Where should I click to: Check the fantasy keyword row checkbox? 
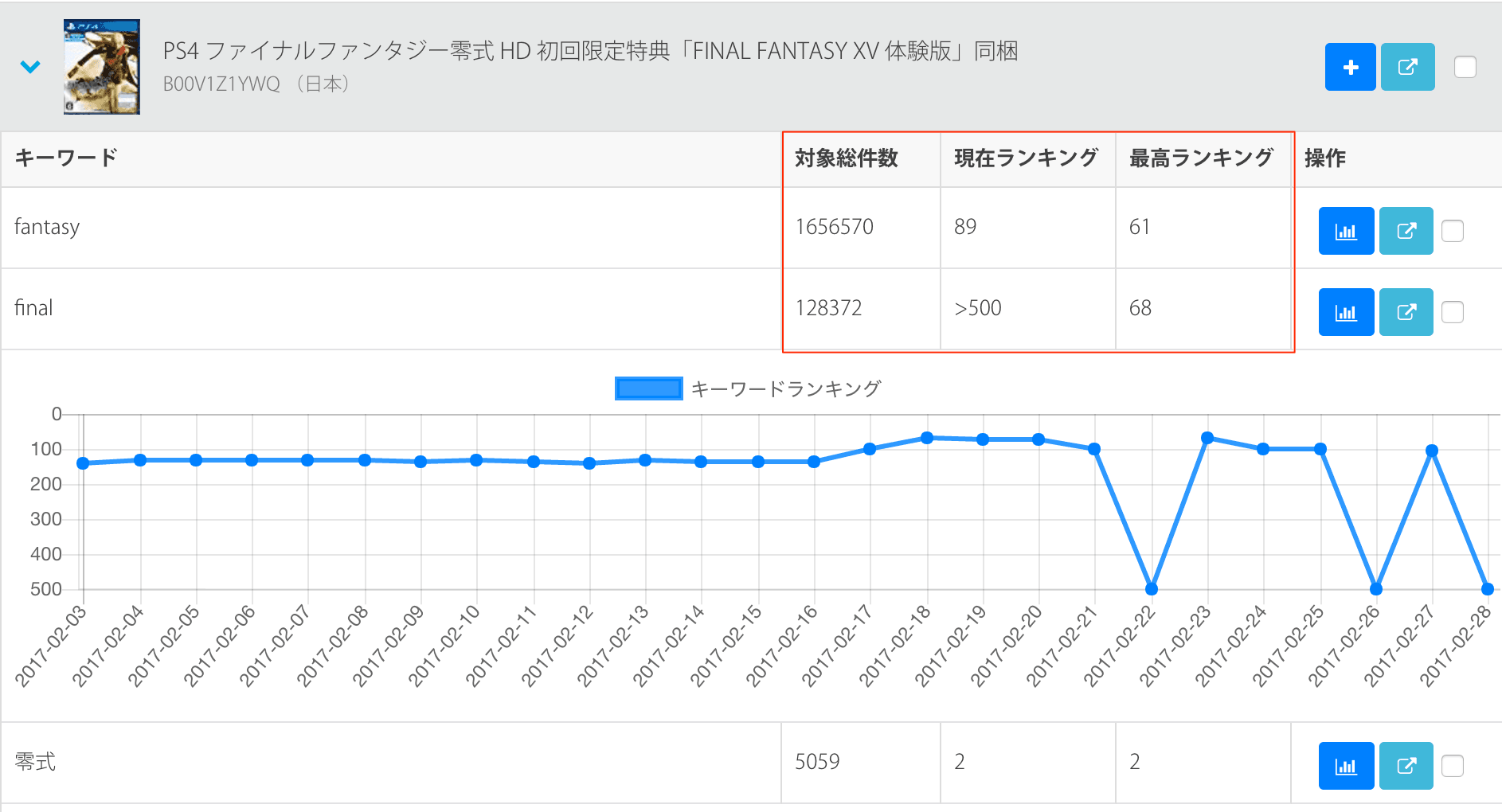point(1453,231)
